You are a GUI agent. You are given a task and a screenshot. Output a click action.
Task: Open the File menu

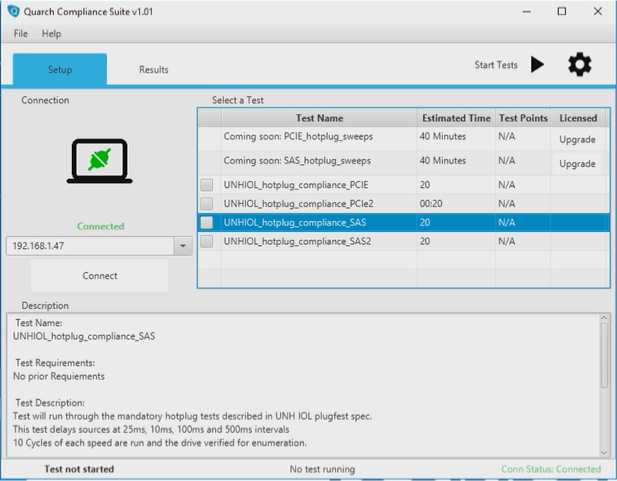(x=20, y=33)
